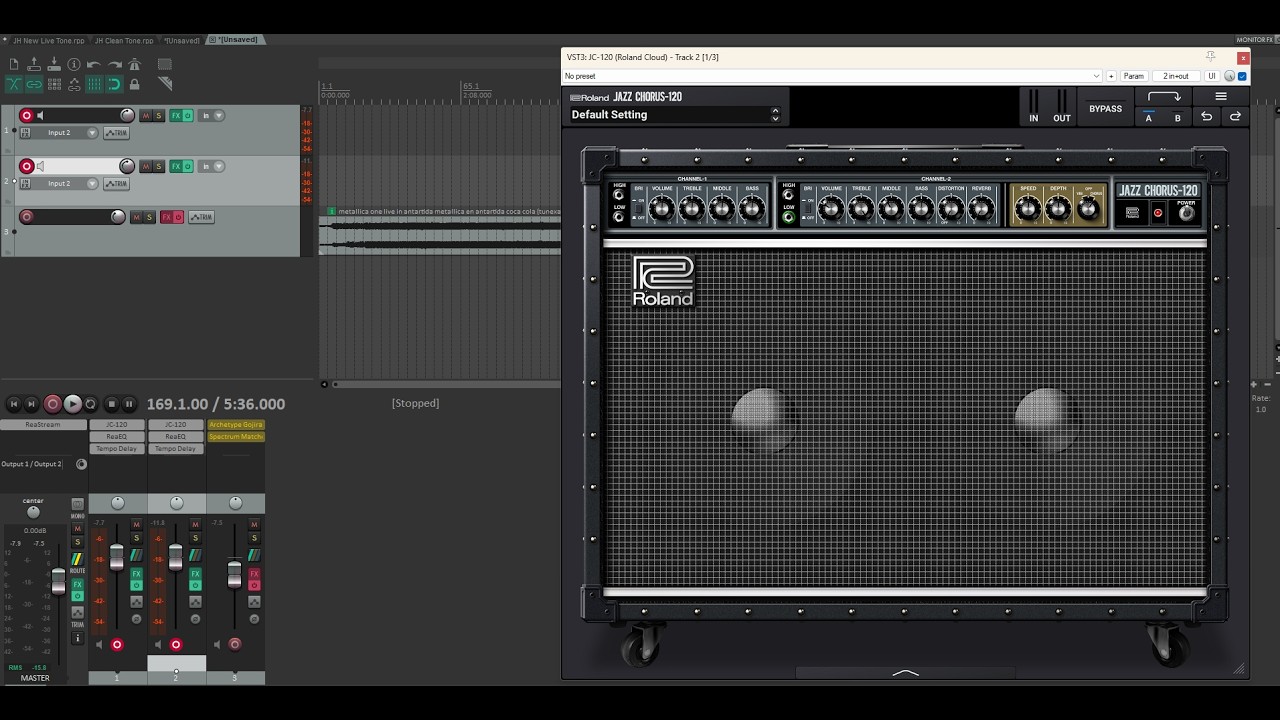
Task: Start playback with the Play button
Action: (72, 404)
